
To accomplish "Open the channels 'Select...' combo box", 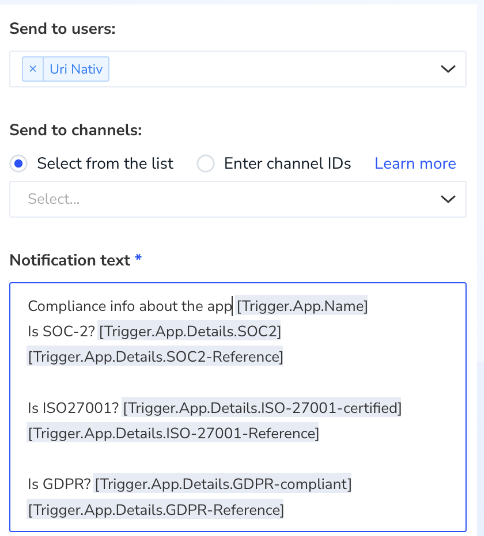I will [x=238, y=199].
